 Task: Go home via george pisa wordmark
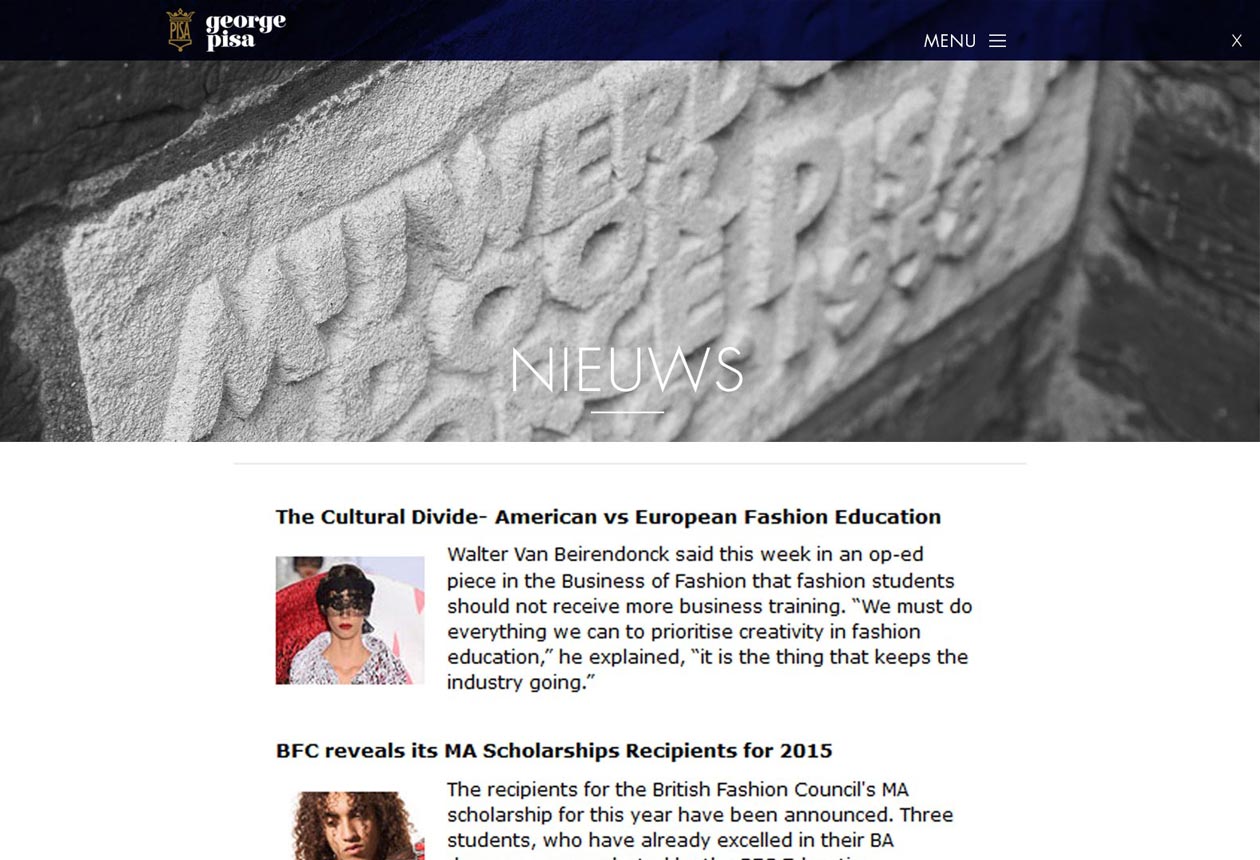coord(246,31)
